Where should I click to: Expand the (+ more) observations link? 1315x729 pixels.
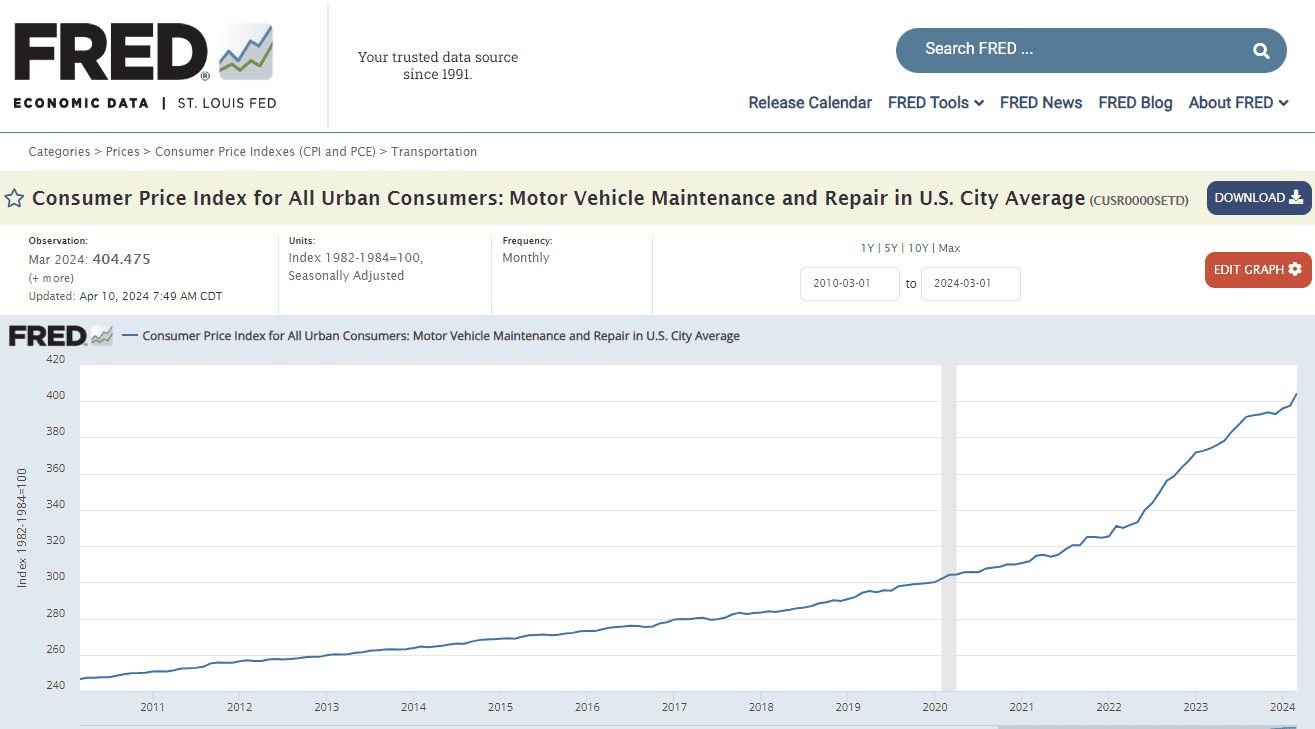pyautogui.click(x=51, y=278)
